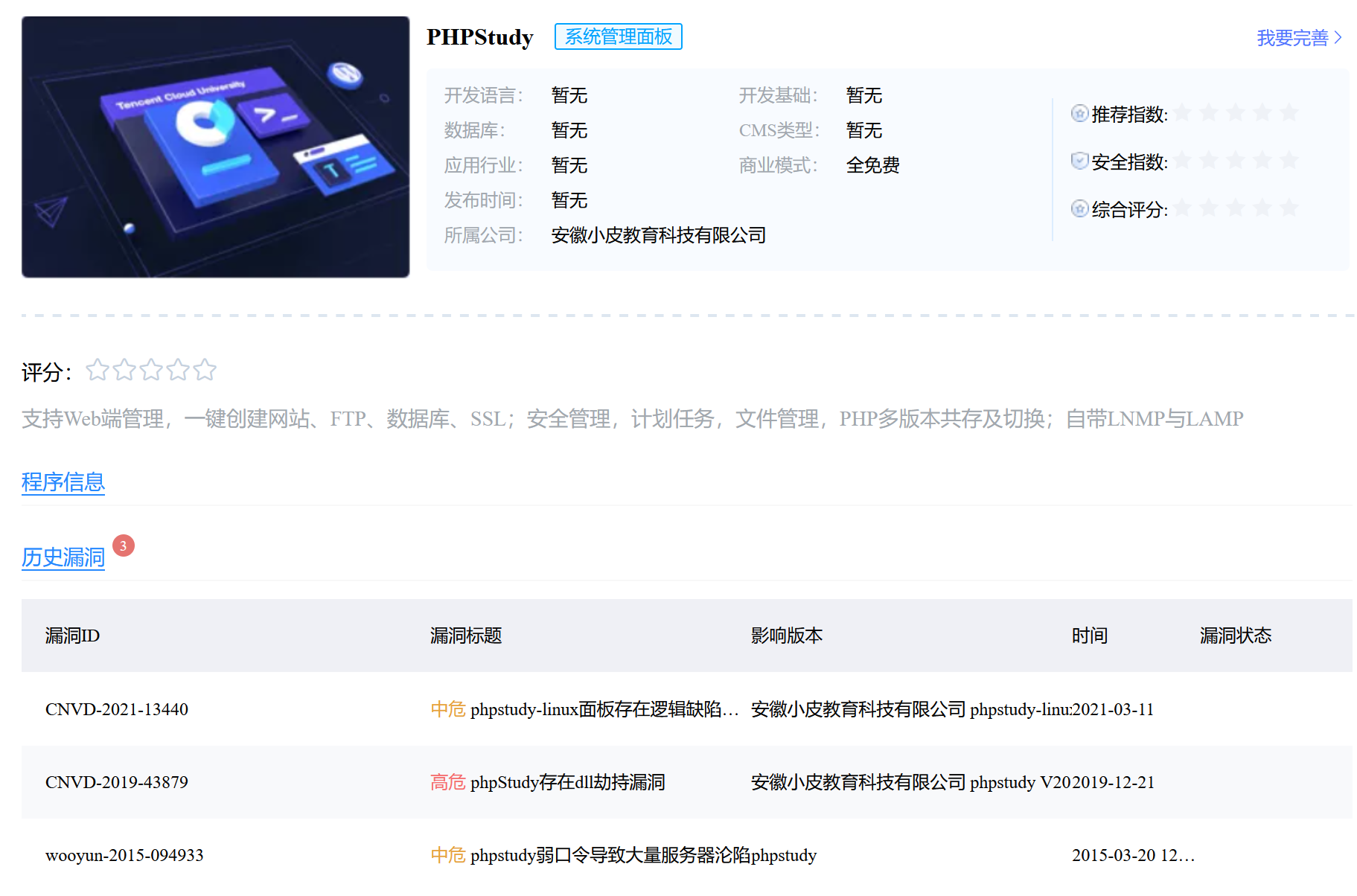Click the second star of 综合评分
This screenshot has width=1357, height=896.
1209,208
